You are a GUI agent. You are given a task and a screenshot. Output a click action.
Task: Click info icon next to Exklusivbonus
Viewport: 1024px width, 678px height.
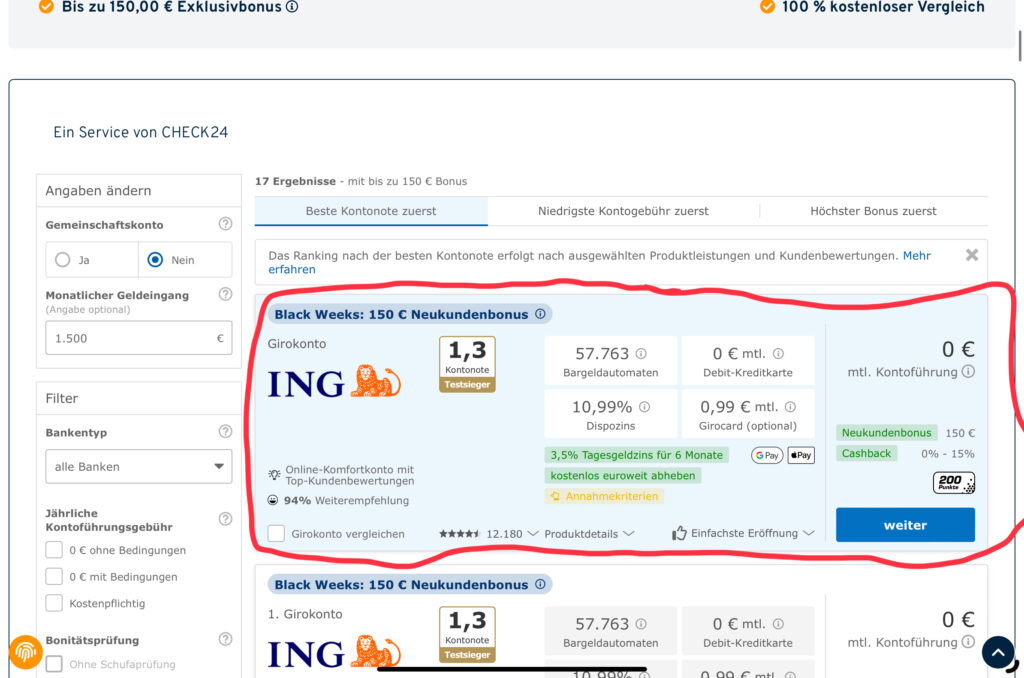pos(292,7)
